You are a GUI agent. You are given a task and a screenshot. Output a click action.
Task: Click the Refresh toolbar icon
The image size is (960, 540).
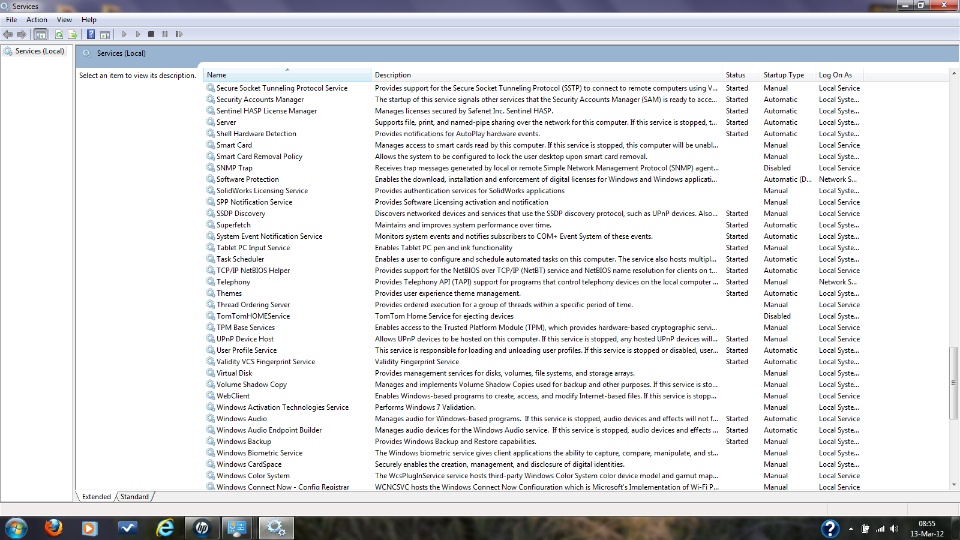[x=59, y=34]
